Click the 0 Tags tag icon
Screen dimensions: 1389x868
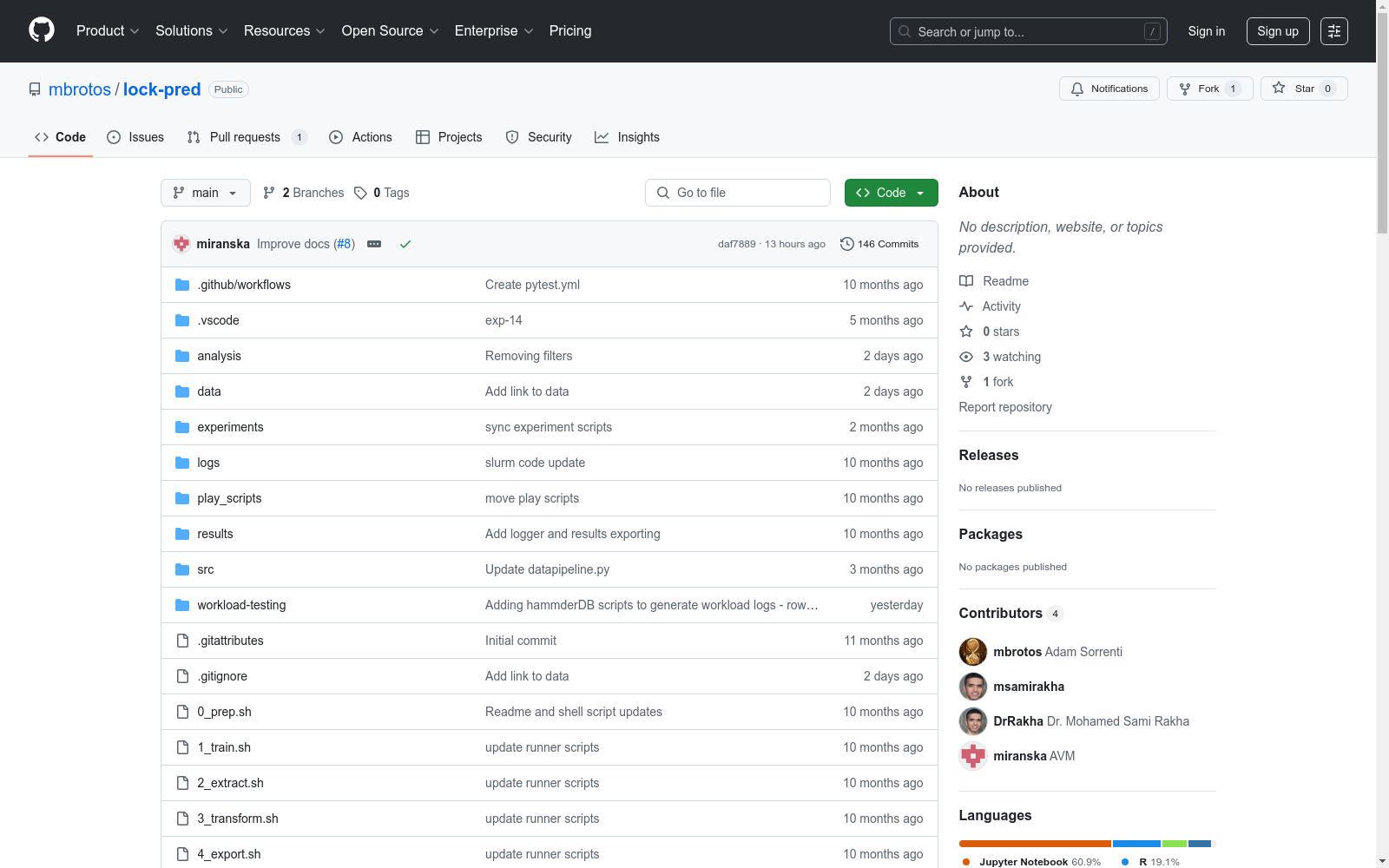point(360,193)
